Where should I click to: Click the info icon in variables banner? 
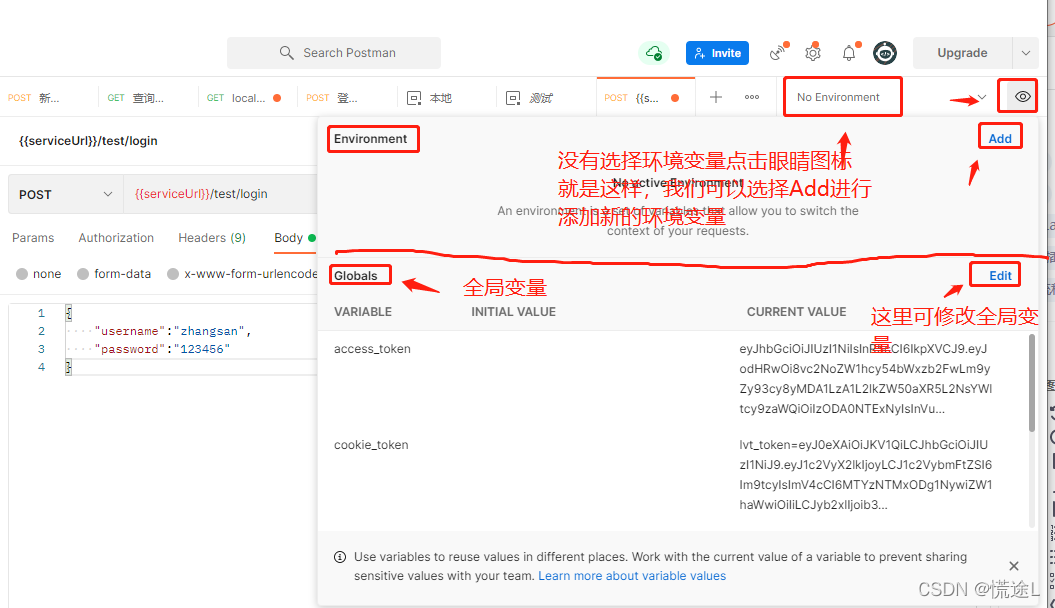pyautogui.click(x=340, y=557)
